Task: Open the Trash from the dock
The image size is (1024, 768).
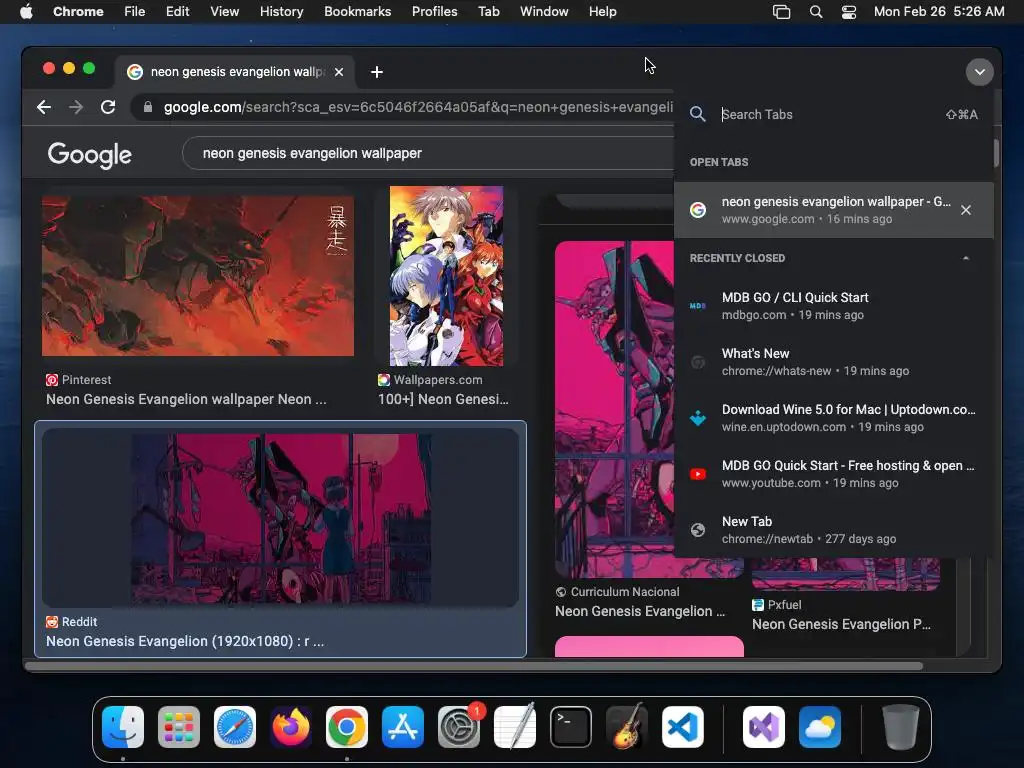Action: [901, 727]
